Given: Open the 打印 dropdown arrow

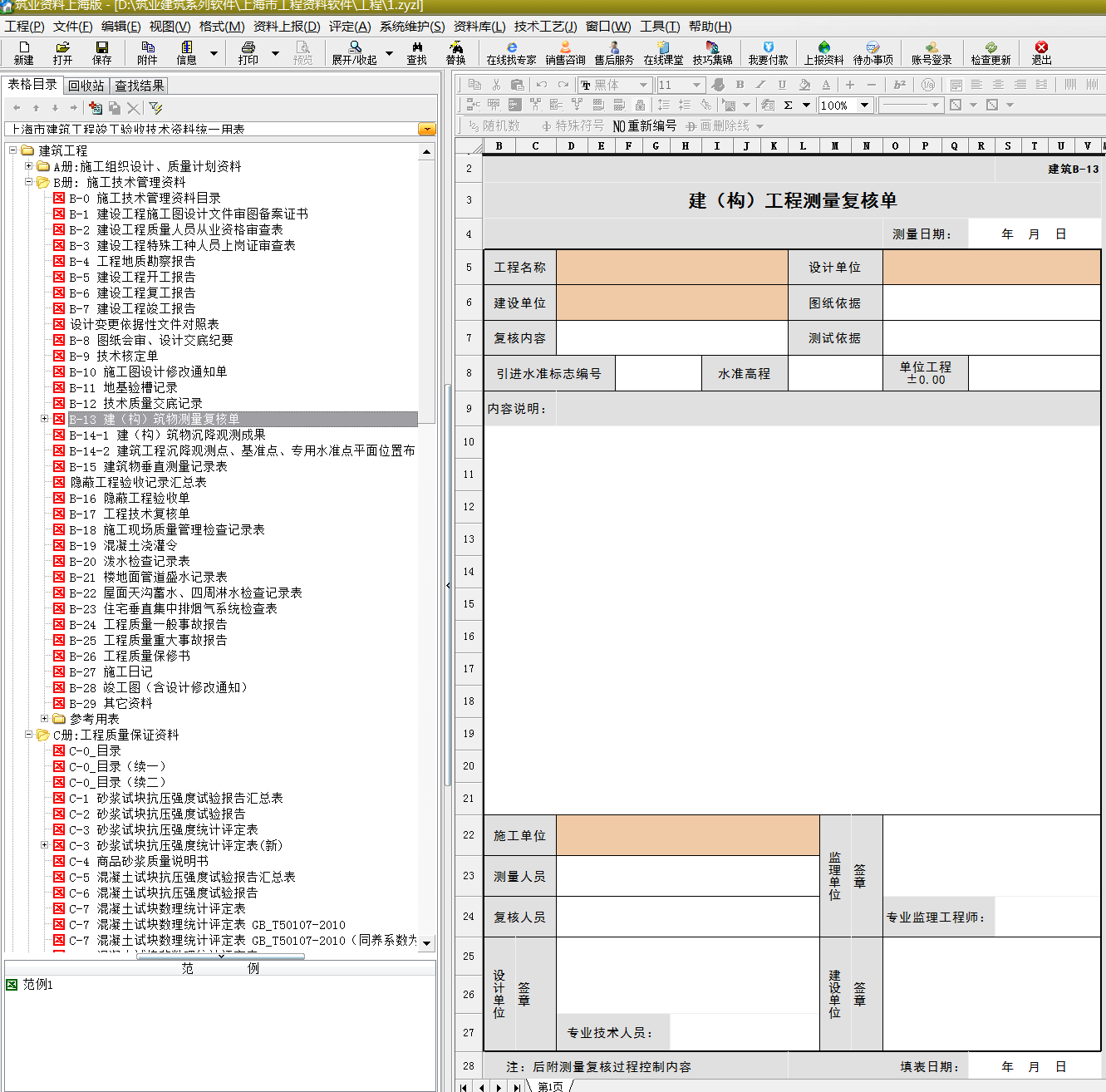Looking at the screenshot, I should click(x=275, y=53).
